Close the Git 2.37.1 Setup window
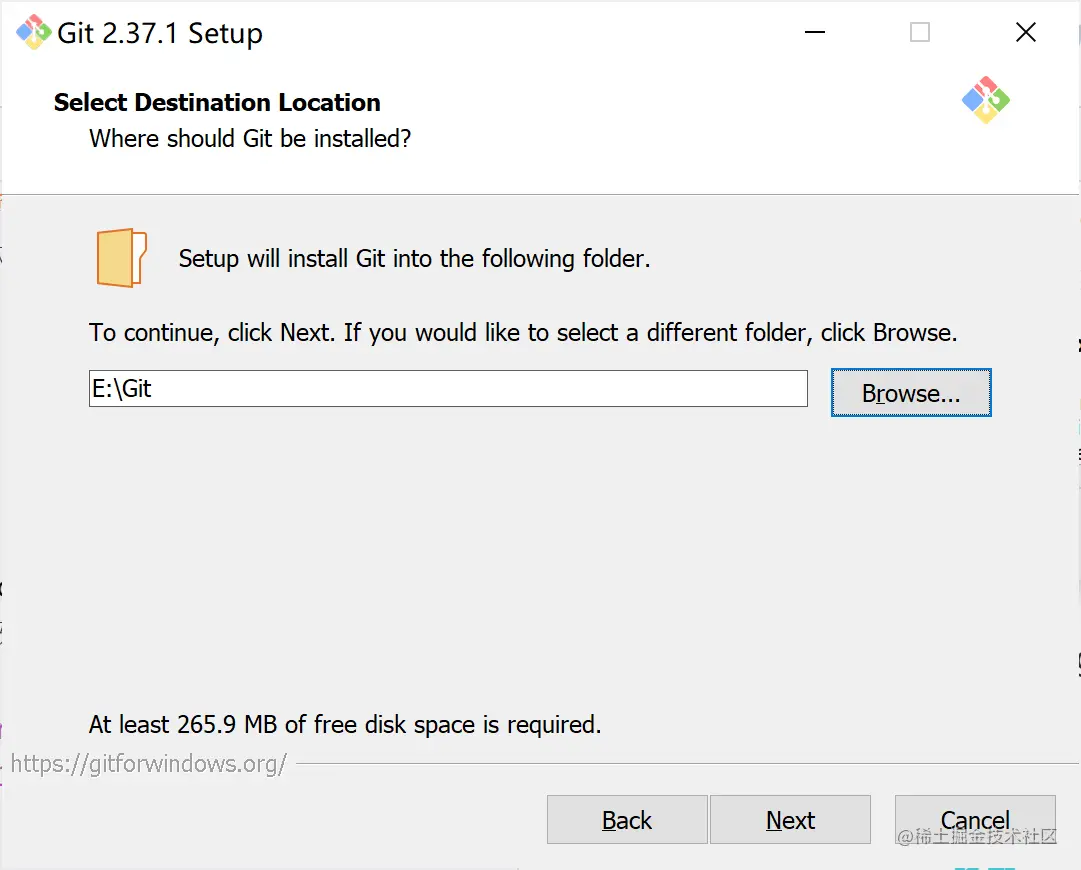This screenshot has height=870, width=1081. click(1026, 32)
